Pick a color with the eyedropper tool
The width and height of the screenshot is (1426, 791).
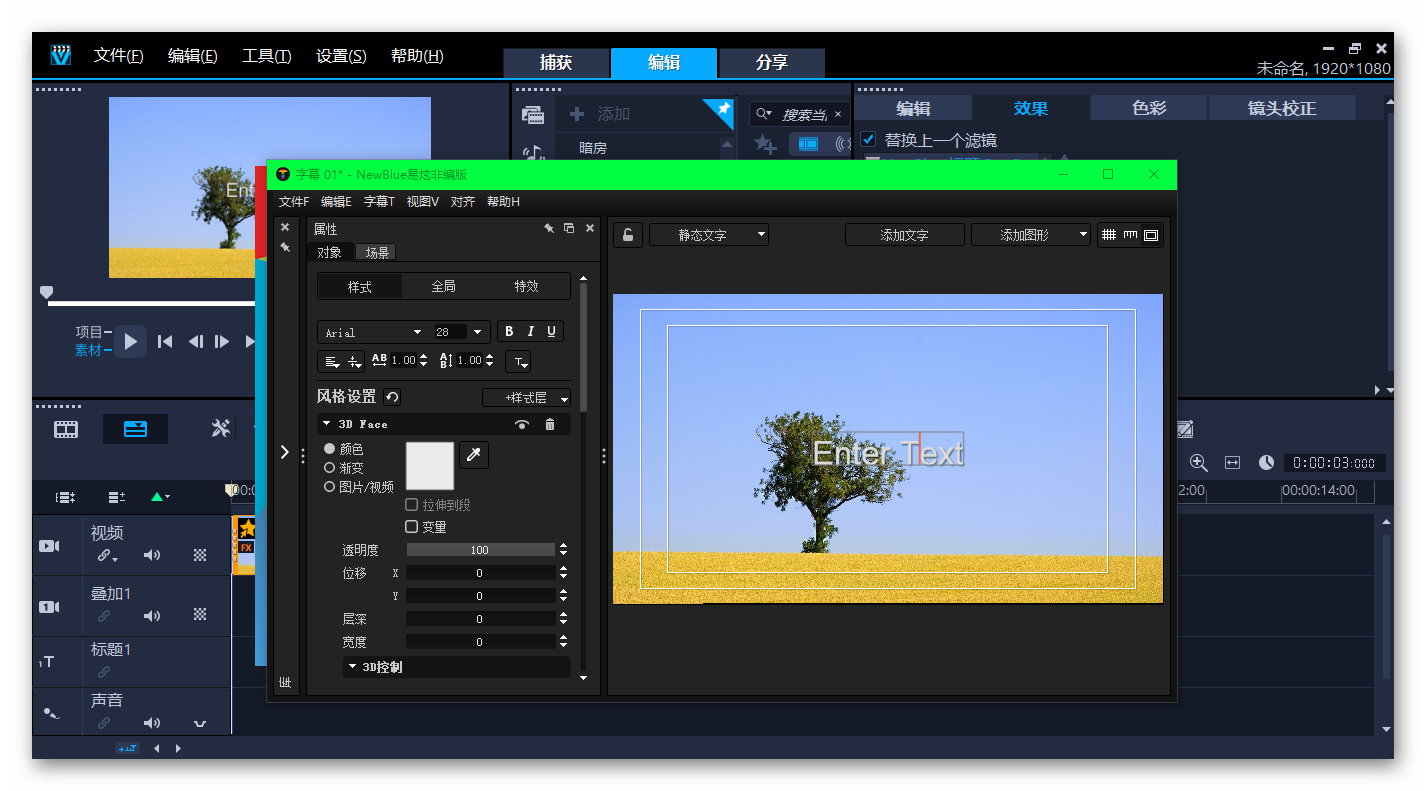pos(474,456)
